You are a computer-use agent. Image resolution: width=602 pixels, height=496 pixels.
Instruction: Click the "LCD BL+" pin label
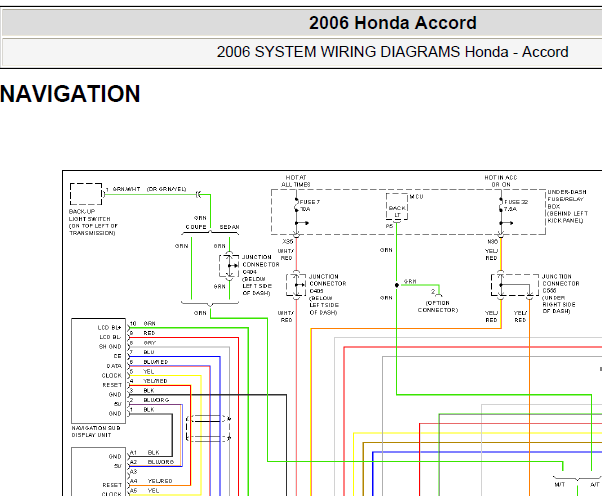tap(109, 327)
